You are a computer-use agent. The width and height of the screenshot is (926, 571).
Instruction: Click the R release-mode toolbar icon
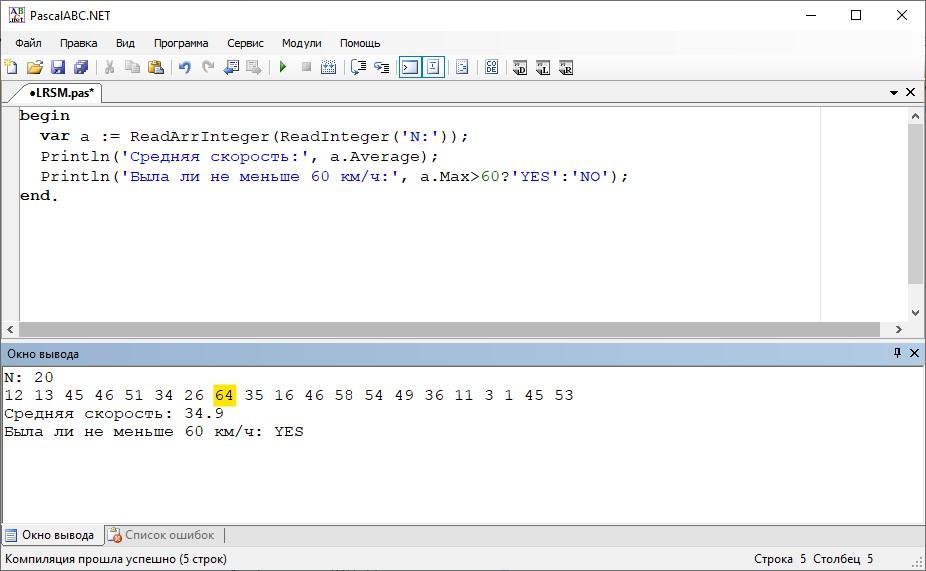[x=566, y=67]
